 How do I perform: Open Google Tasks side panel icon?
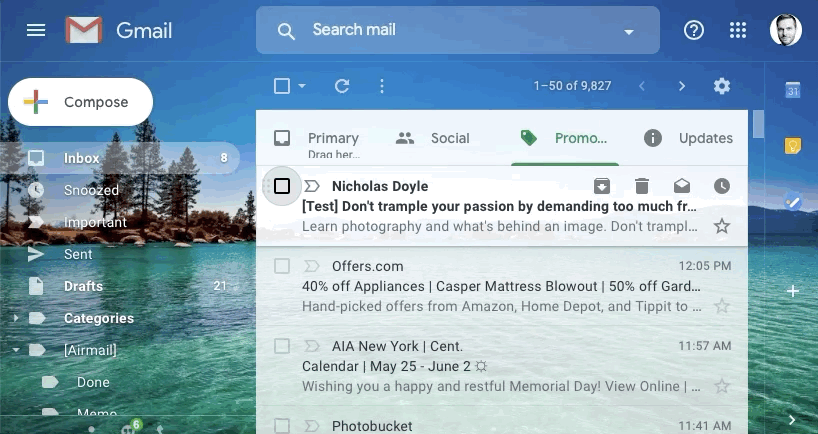(x=792, y=201)
